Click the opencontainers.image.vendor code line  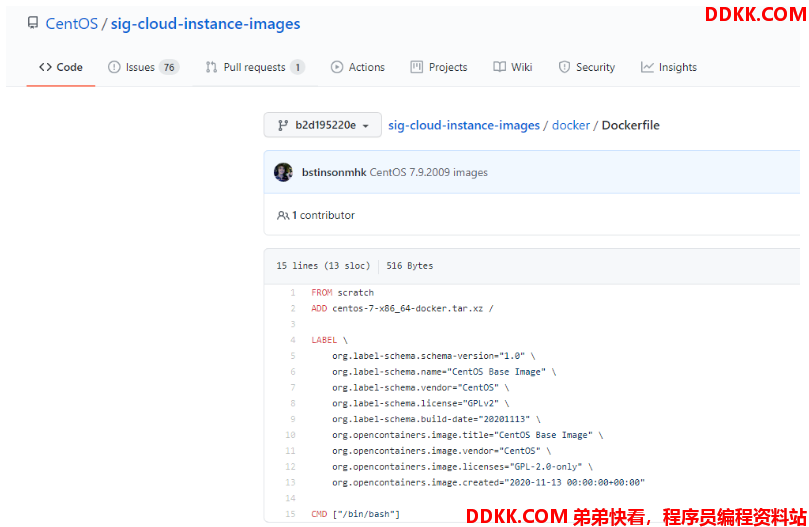[442, 451]
